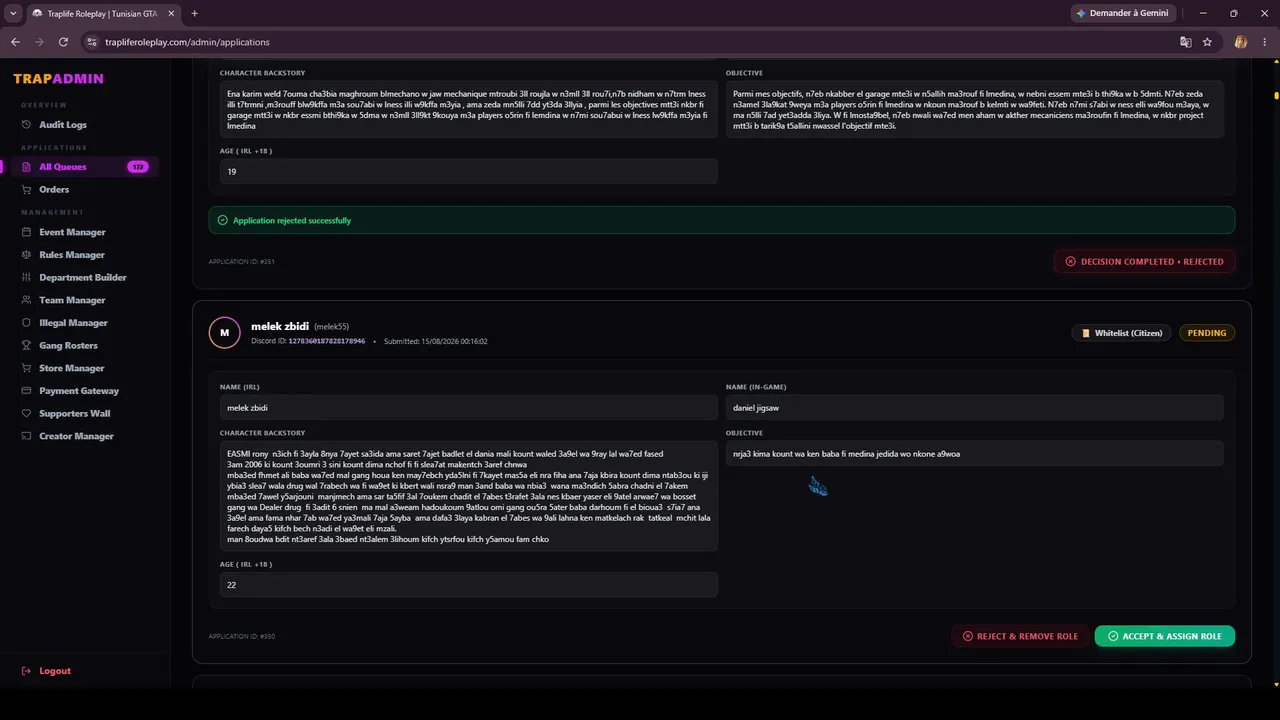The height and width of the screenshot is (720, 1280).
Task: Click melek zbidi's Discord ID link
Action: (327, 341)
